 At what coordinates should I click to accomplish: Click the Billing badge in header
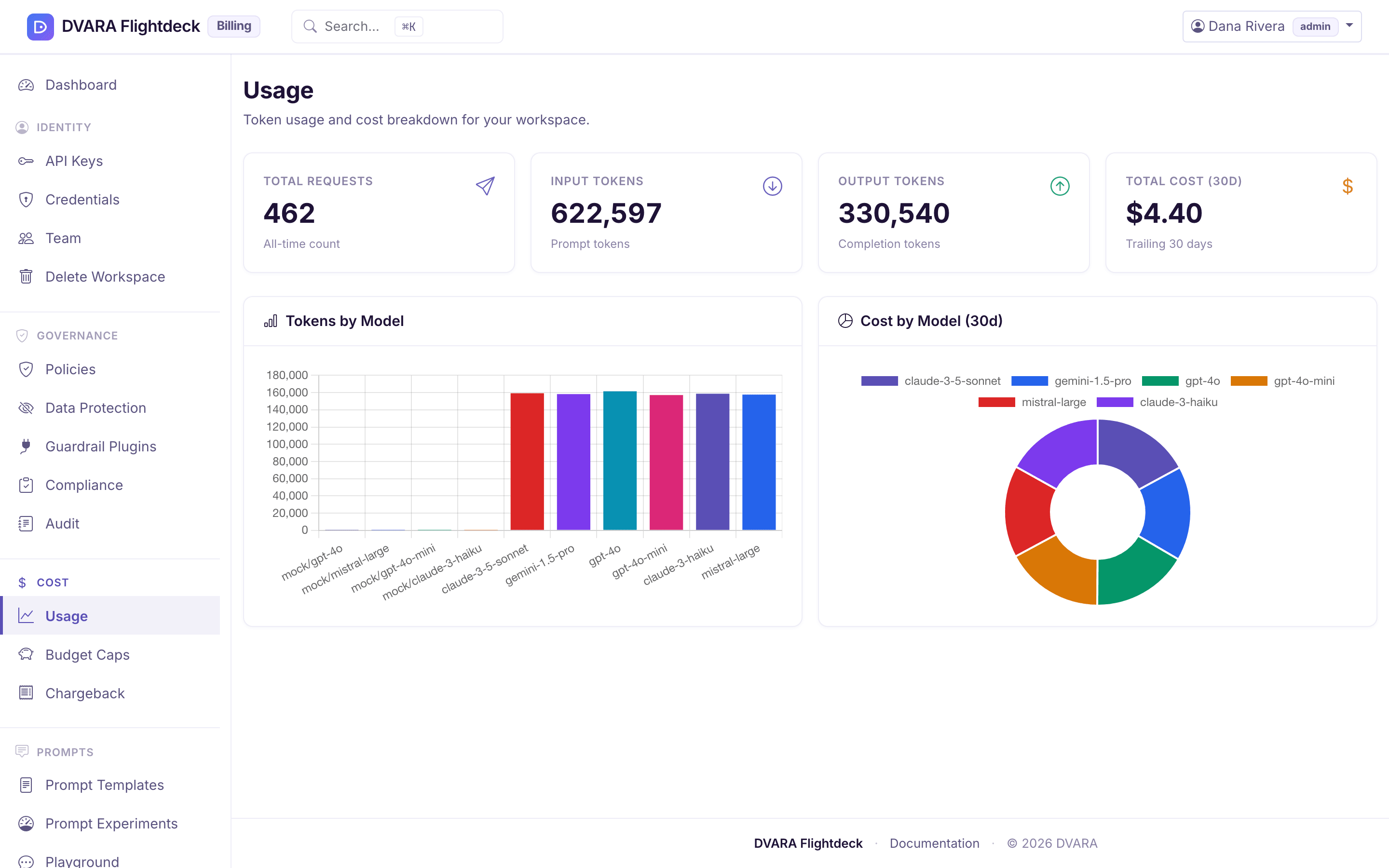233,26
